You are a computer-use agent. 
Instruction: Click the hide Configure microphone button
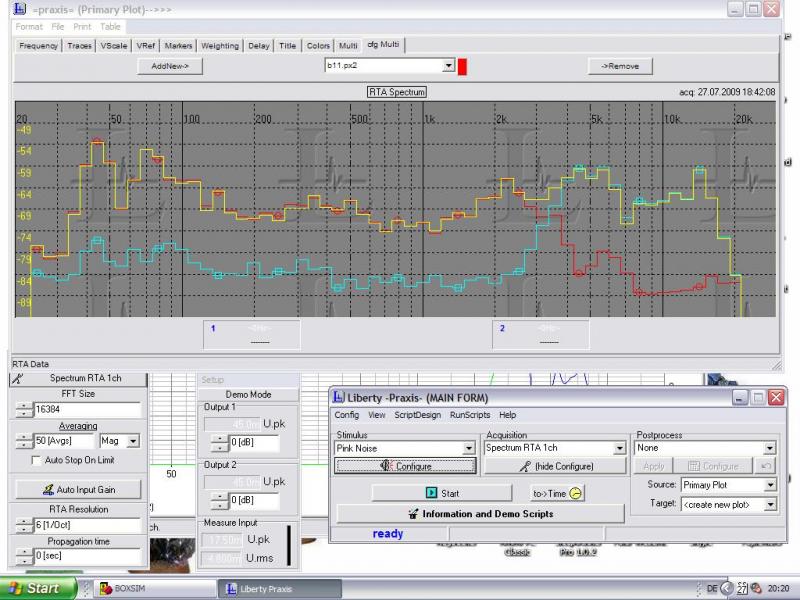pyautogui.click(x=556, y=466)
